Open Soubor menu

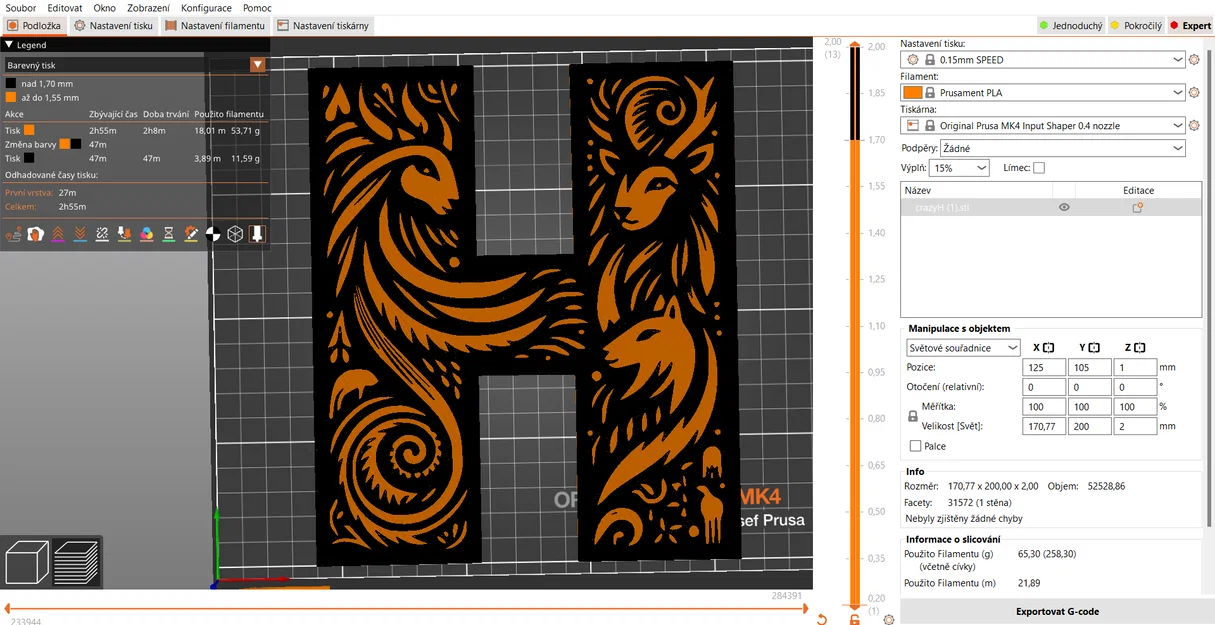click(x=21, y=8)
